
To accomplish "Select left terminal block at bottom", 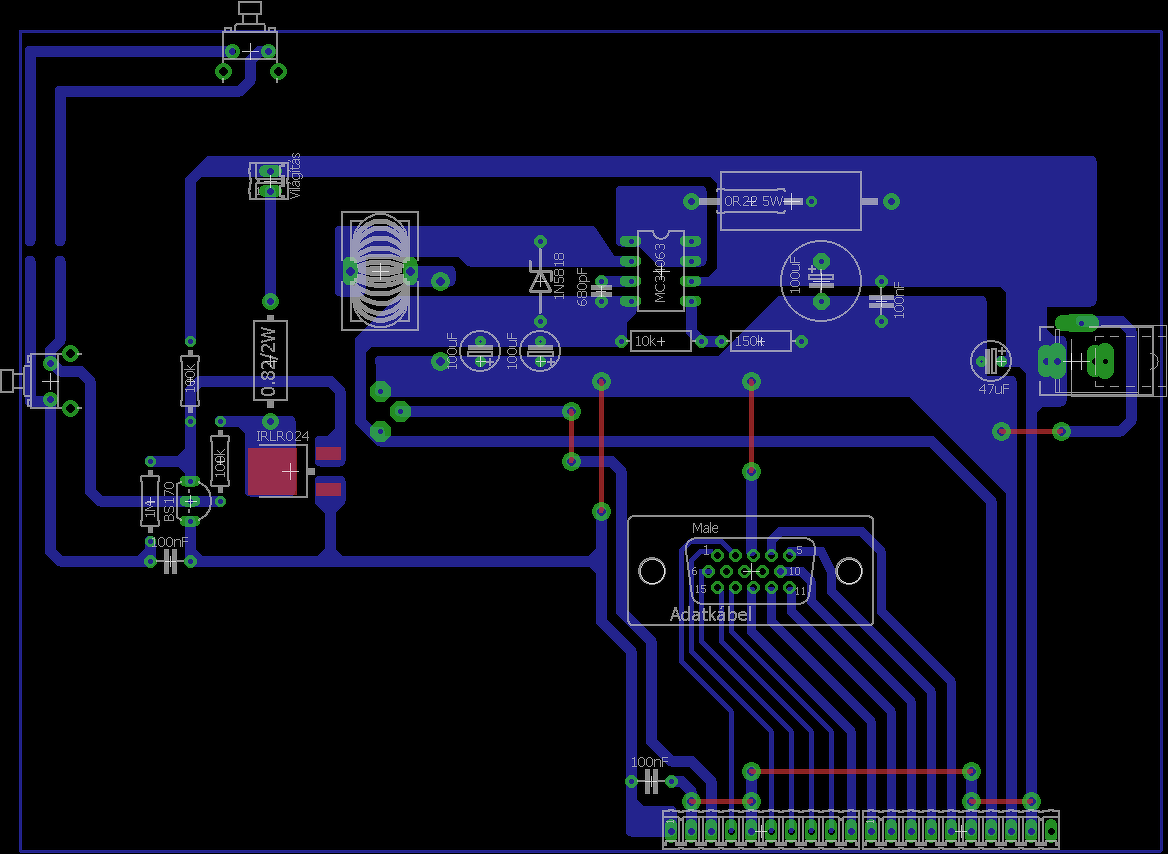I will click(x=761, y=829).
